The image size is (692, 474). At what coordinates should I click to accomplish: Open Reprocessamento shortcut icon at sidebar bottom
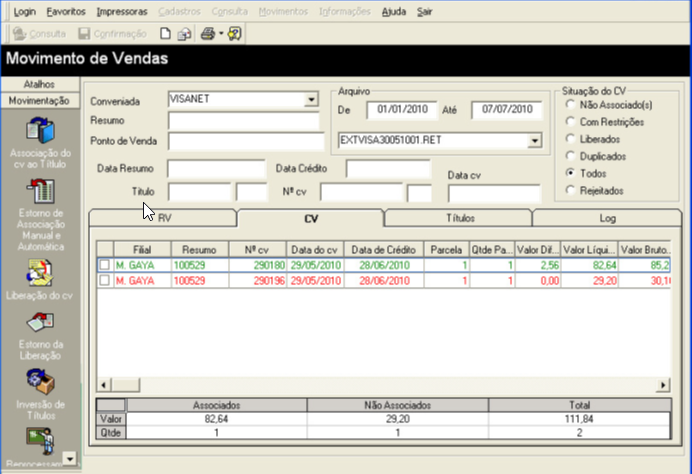tap(40, 440)
